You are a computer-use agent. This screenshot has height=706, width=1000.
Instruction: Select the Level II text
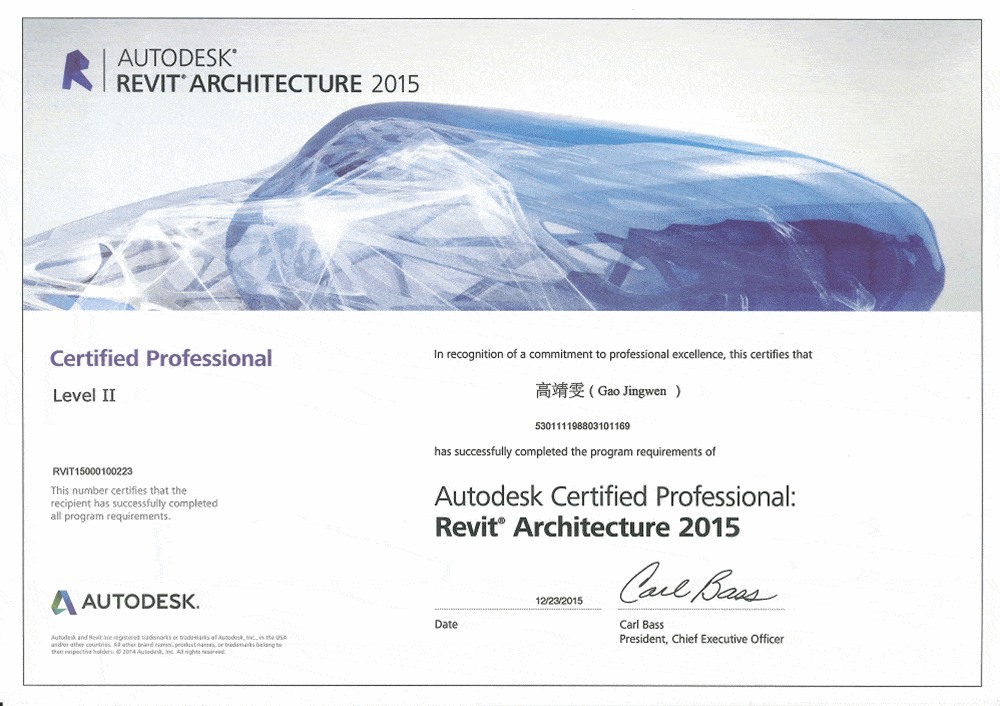coord(84,395)
